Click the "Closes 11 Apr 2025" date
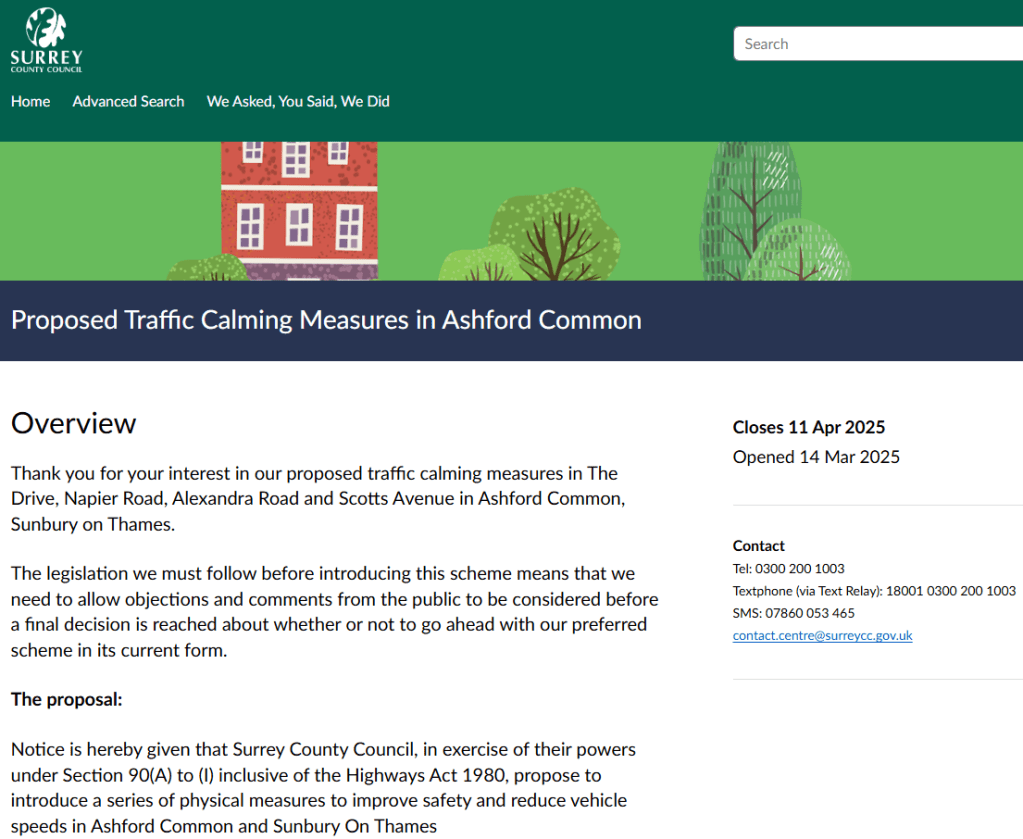1023x839 pixels. [808, 427]
